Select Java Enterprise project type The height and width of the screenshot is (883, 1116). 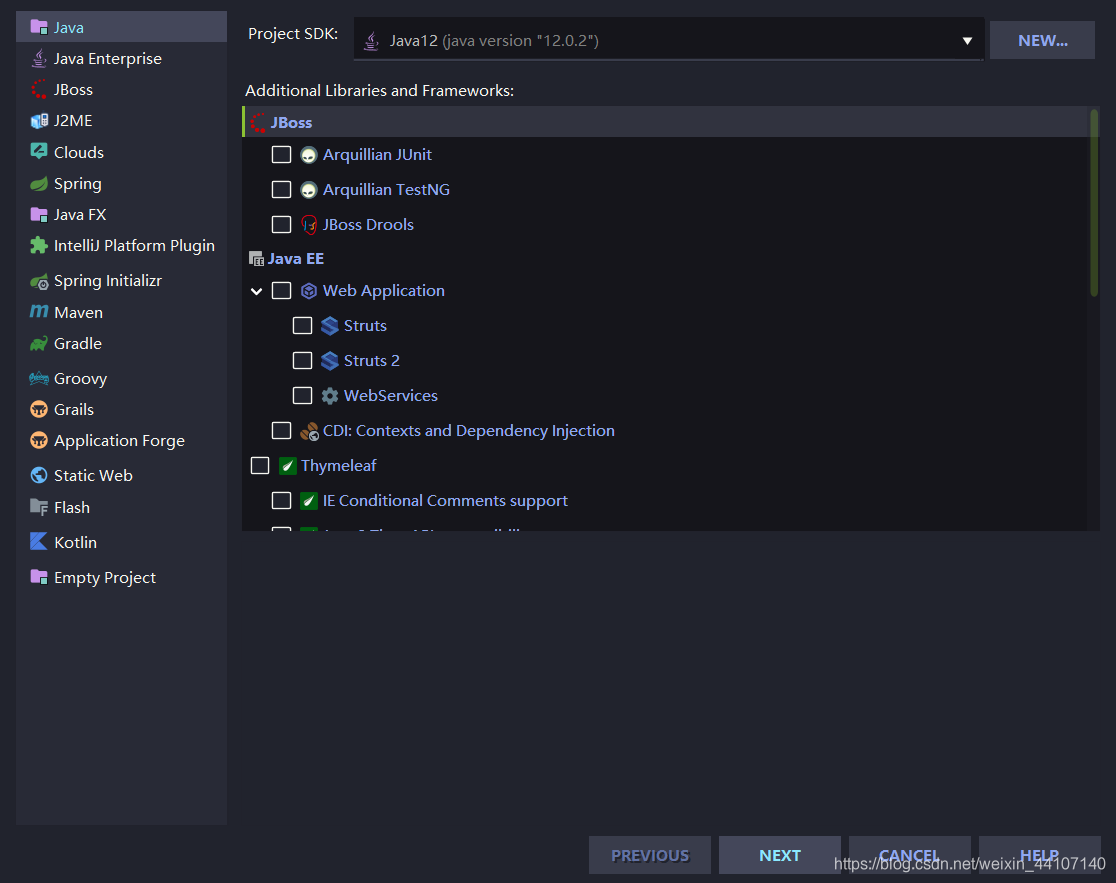click(x=121, y=58)
